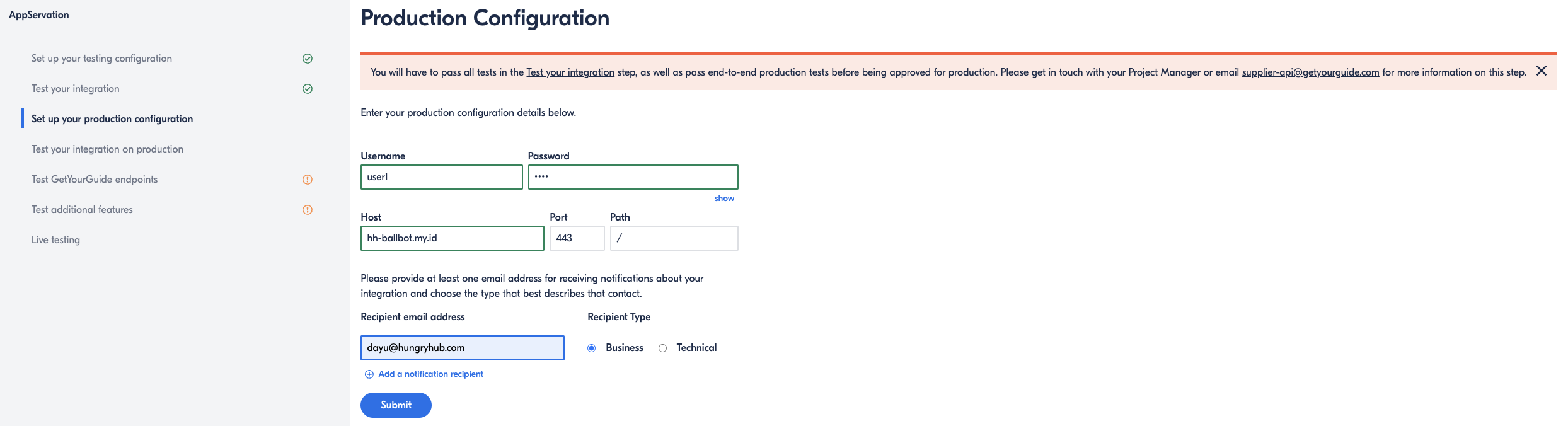Open Test GetYourGuide endpoints step
Viewport: 1568px width, 426px height.
click(x=95, y=180)
